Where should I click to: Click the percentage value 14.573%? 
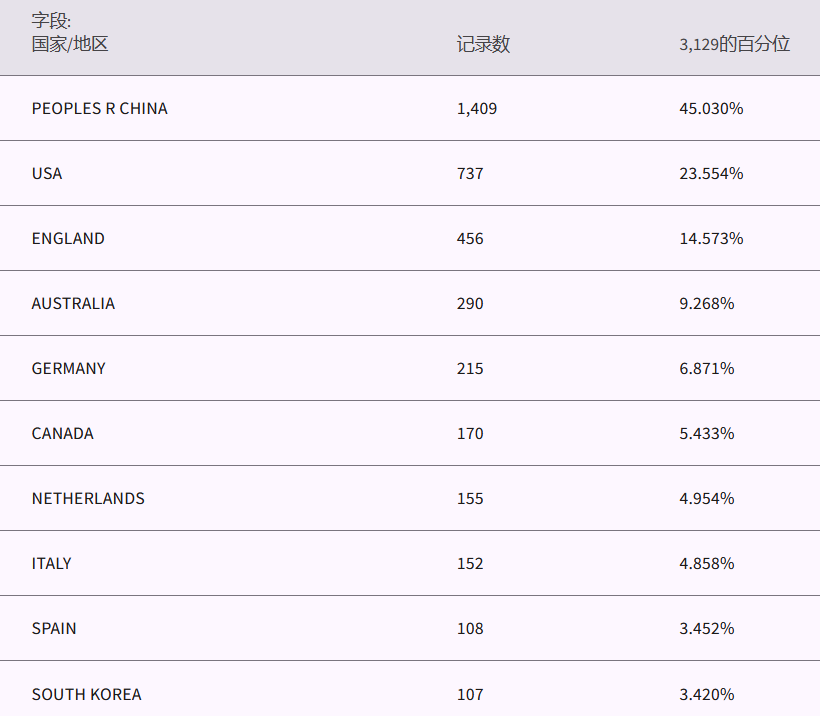(710, 238)
